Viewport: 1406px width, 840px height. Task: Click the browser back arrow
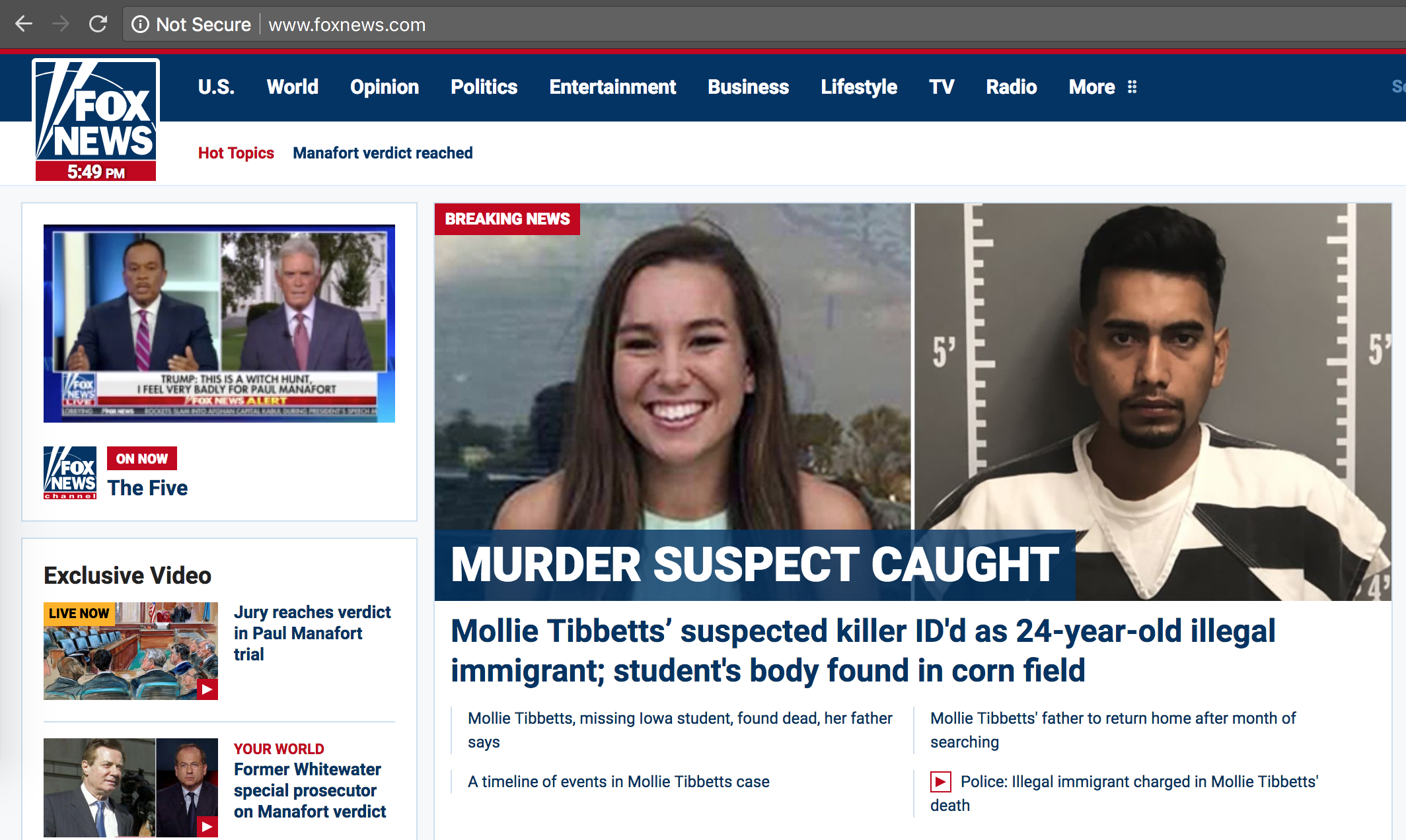tap(24, 24)
